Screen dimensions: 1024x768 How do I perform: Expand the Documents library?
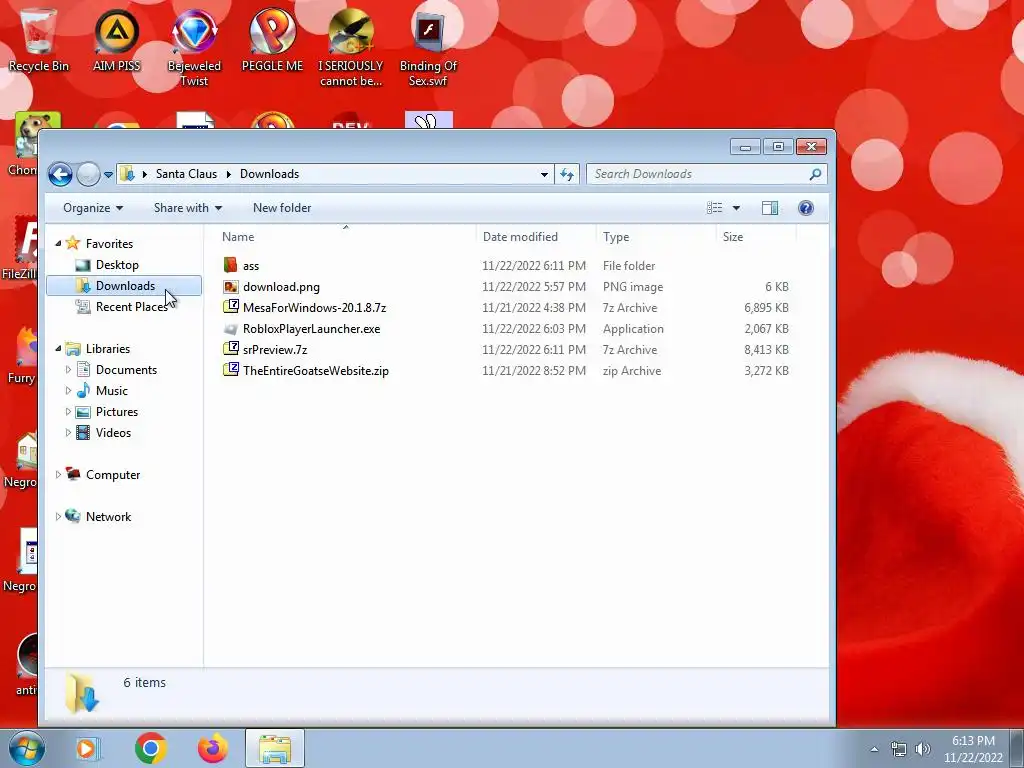[x=68, y=370]
